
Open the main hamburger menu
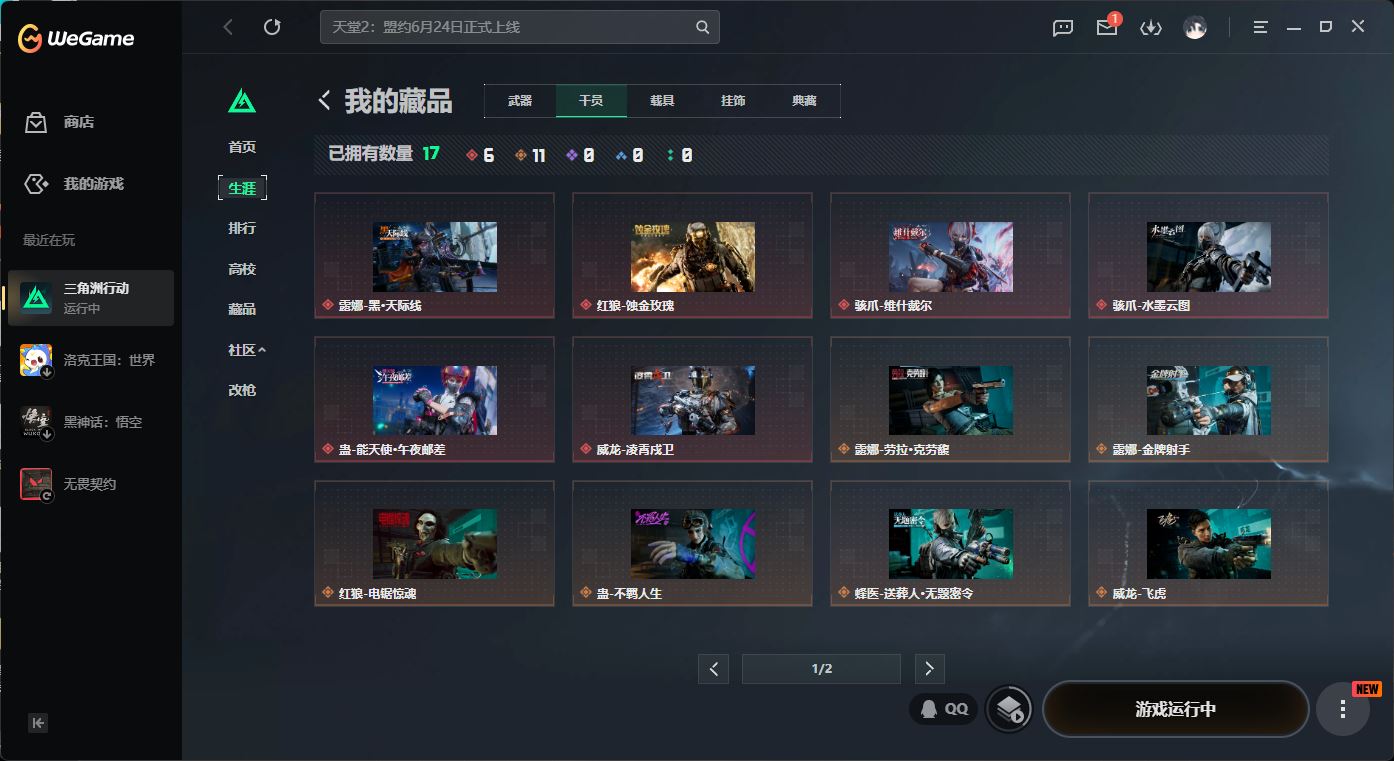coord(1261,27)
